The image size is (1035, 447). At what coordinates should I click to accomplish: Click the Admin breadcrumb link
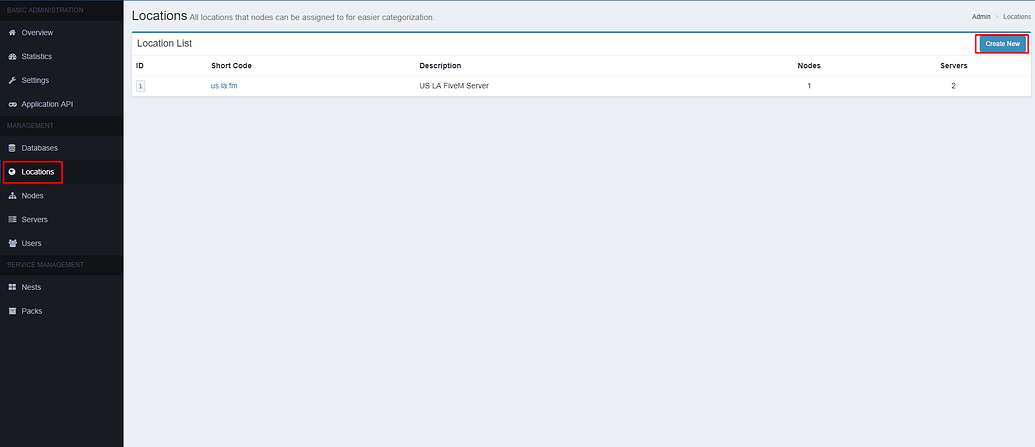point(981,17)
